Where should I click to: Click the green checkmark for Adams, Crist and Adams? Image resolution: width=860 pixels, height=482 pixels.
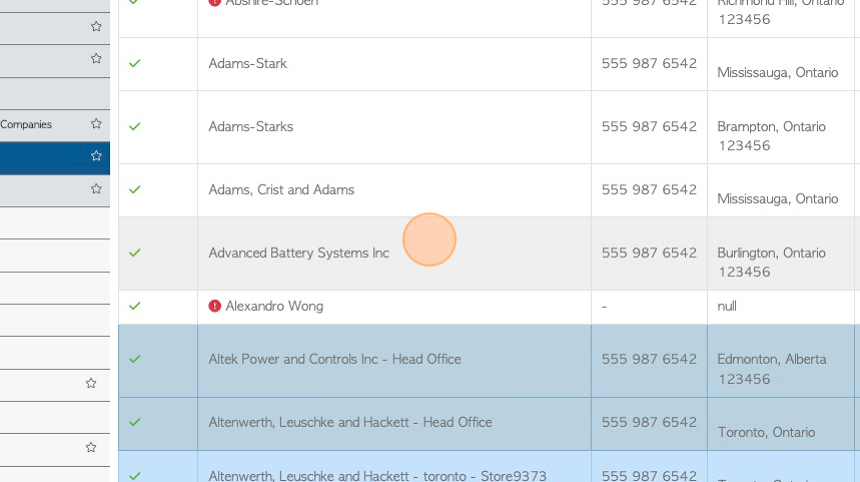(134, 190)
